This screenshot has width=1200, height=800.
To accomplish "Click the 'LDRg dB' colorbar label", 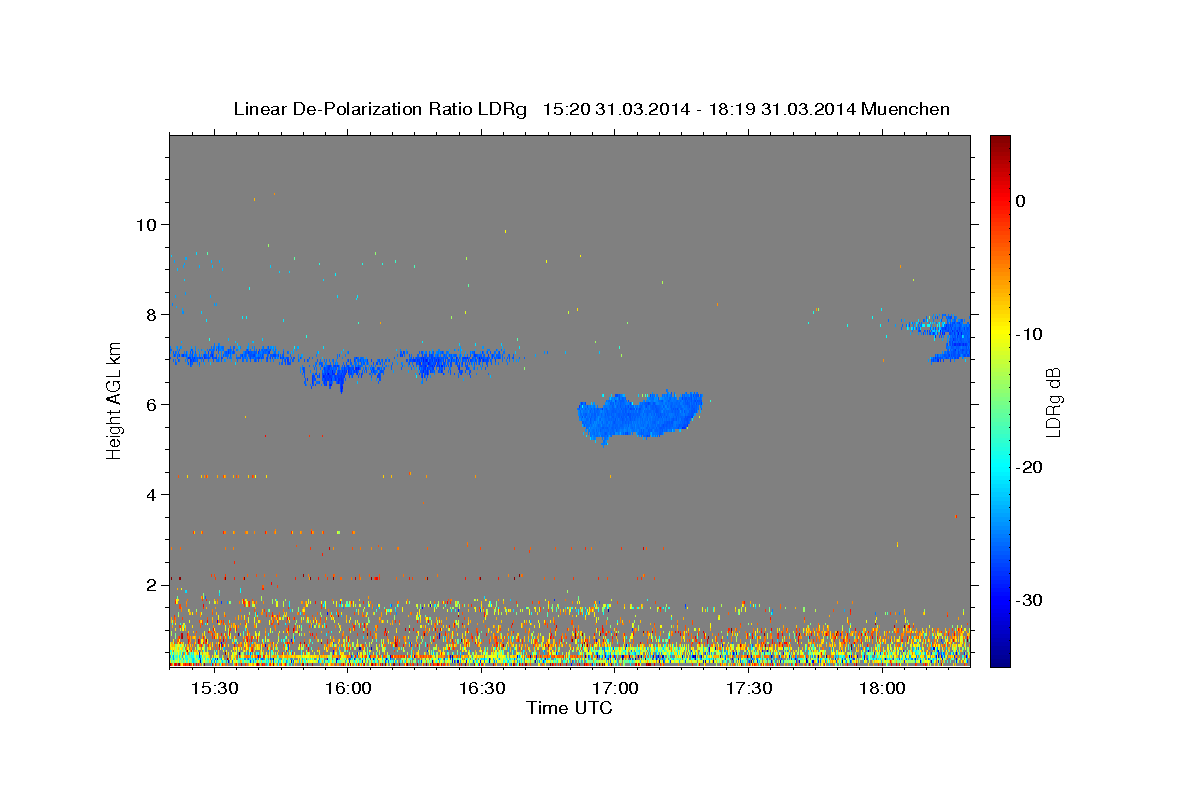I will 1052,402.
